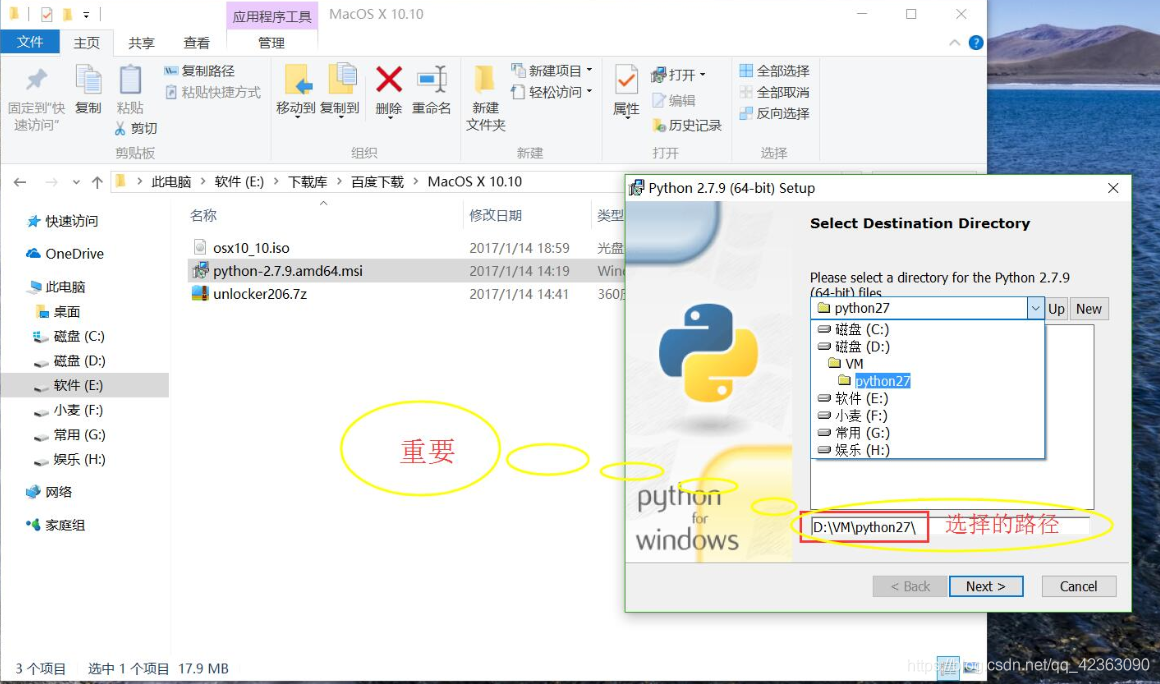Viewport: 1160px width, 684px height.
Task: Click the Rename icon
Action: coord(432,80)
